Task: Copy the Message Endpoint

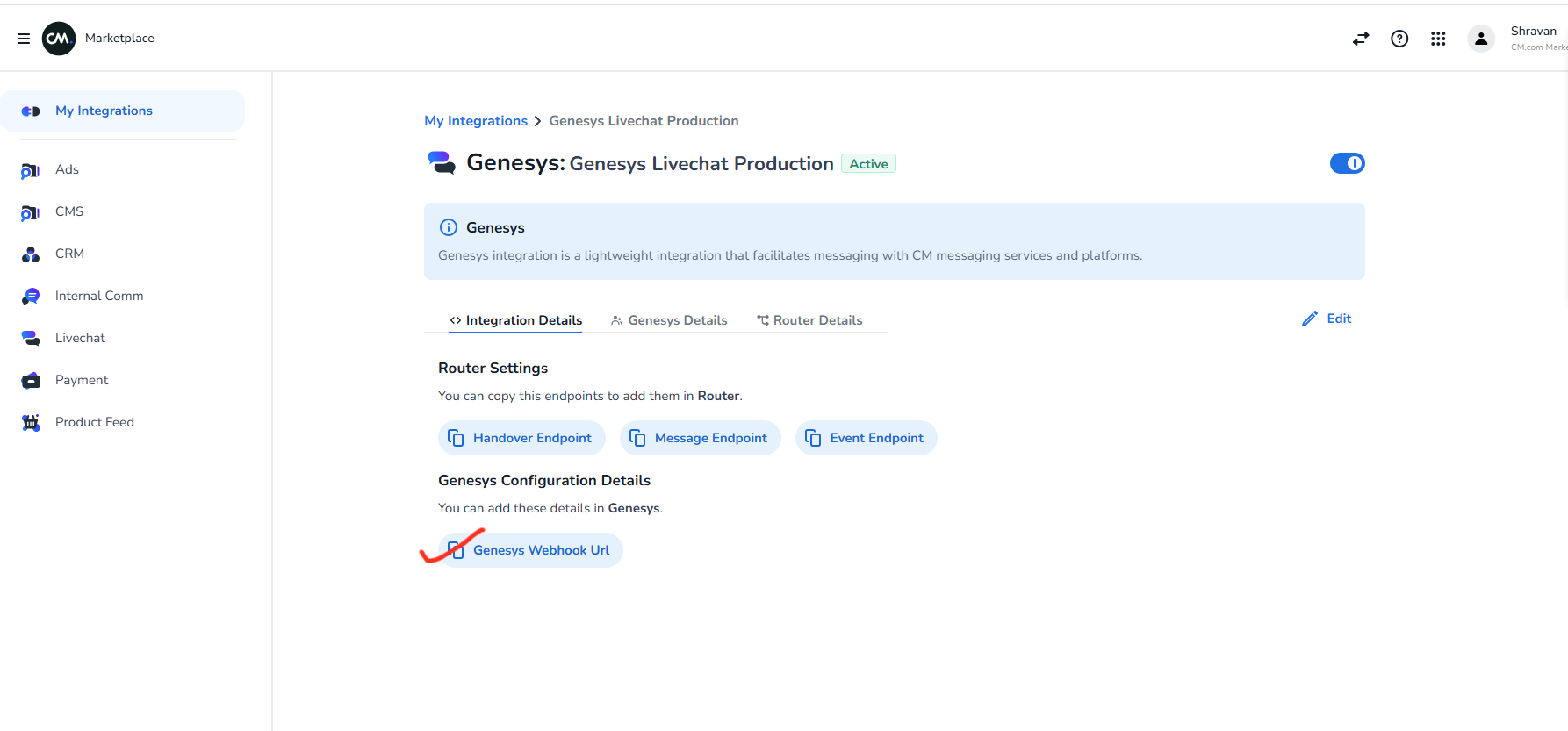Action: click(700, 438)
